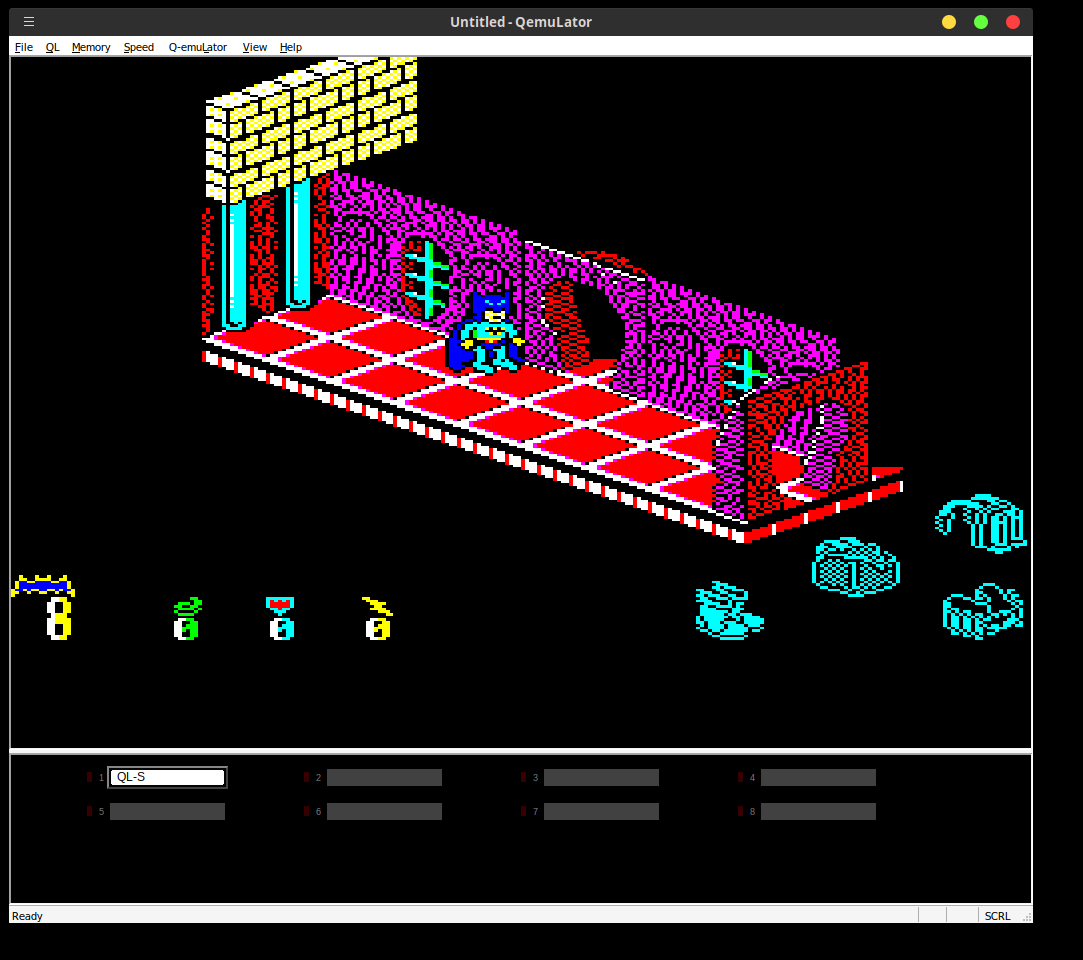Open the View menu
The image size is (1083, 960).
click(x=254, y=47)
